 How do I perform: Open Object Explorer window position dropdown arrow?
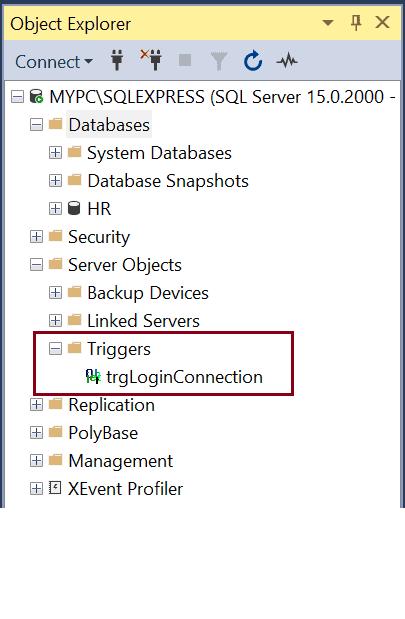pyautogui.click(x=328, y=23)
